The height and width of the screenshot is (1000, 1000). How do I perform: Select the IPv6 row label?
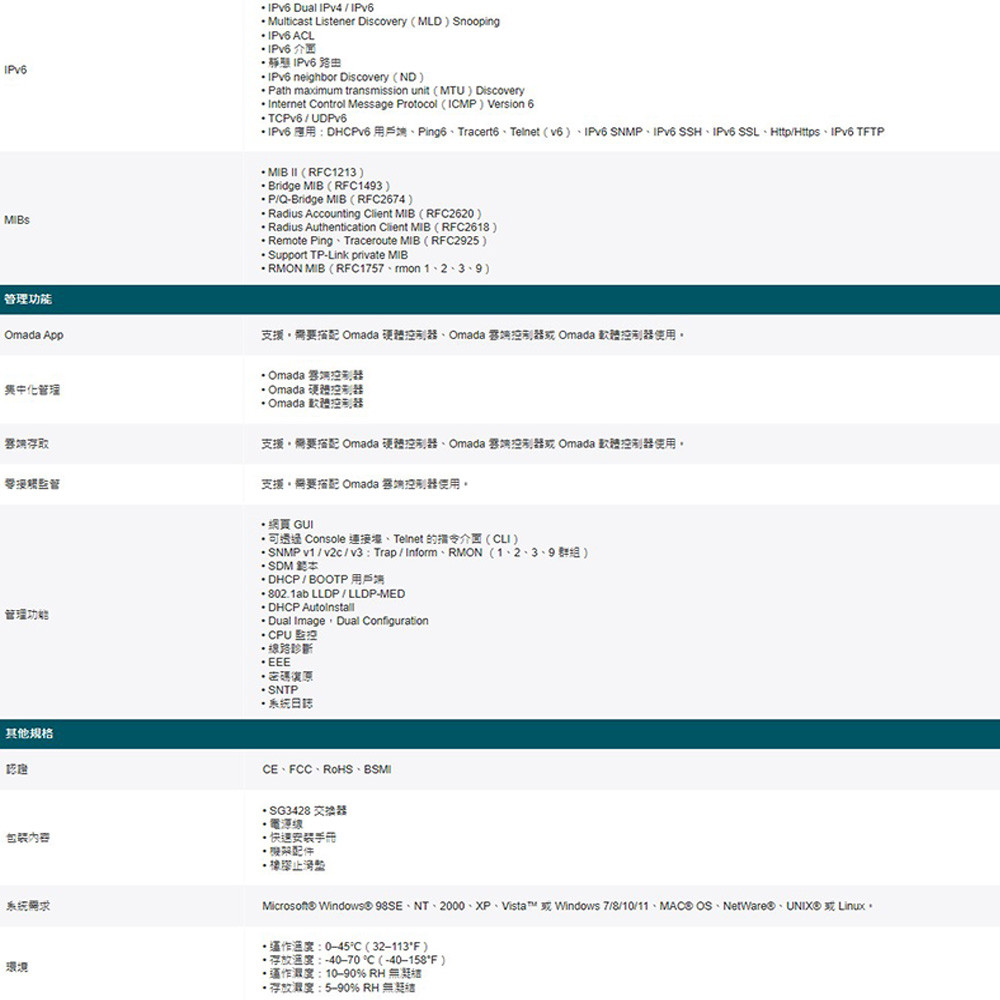click(x=16, y=70)
